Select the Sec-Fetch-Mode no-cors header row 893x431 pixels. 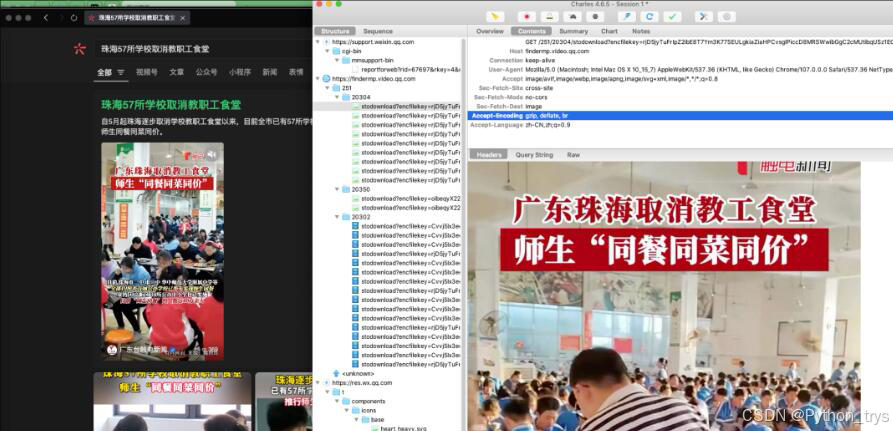click(x=680, y=97)
